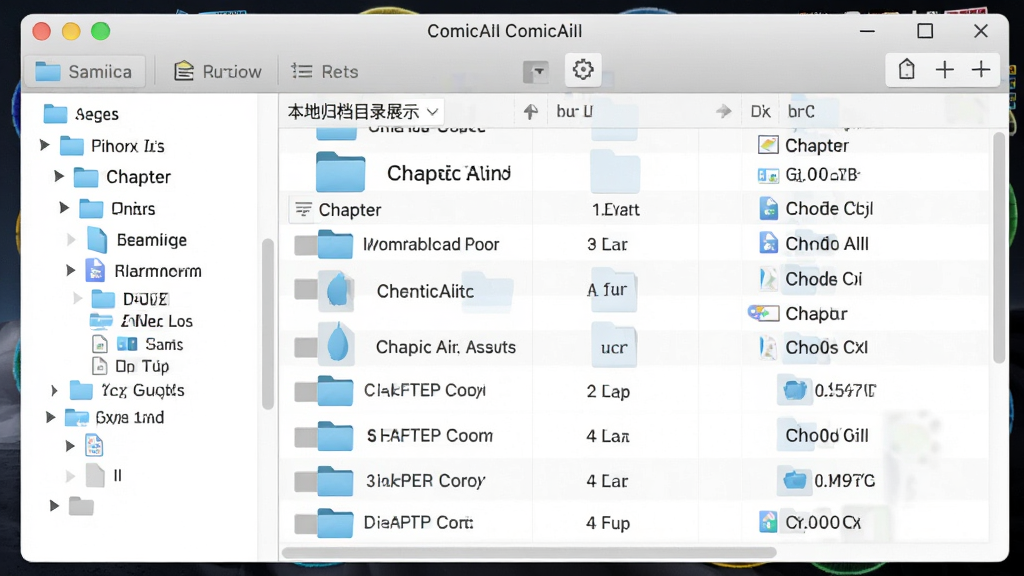
Task: Select the Chode Cıi file icon
Action: click(769, 279)
